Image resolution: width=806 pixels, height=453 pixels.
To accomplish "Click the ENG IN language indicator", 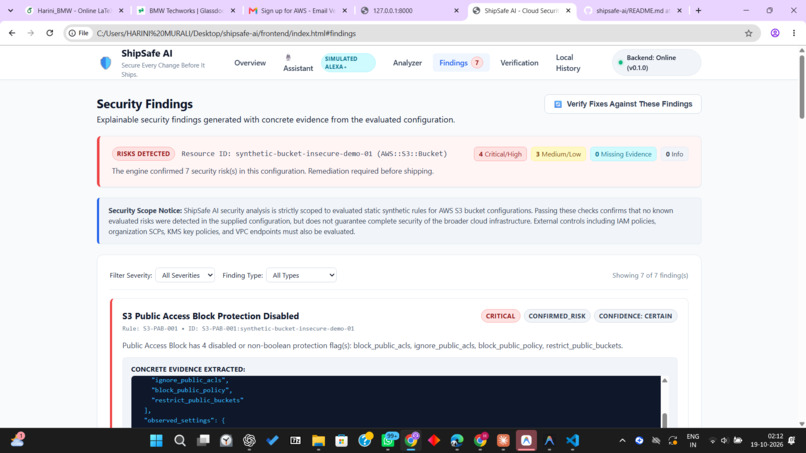I will pyautogui.click(x=692, y=441).
